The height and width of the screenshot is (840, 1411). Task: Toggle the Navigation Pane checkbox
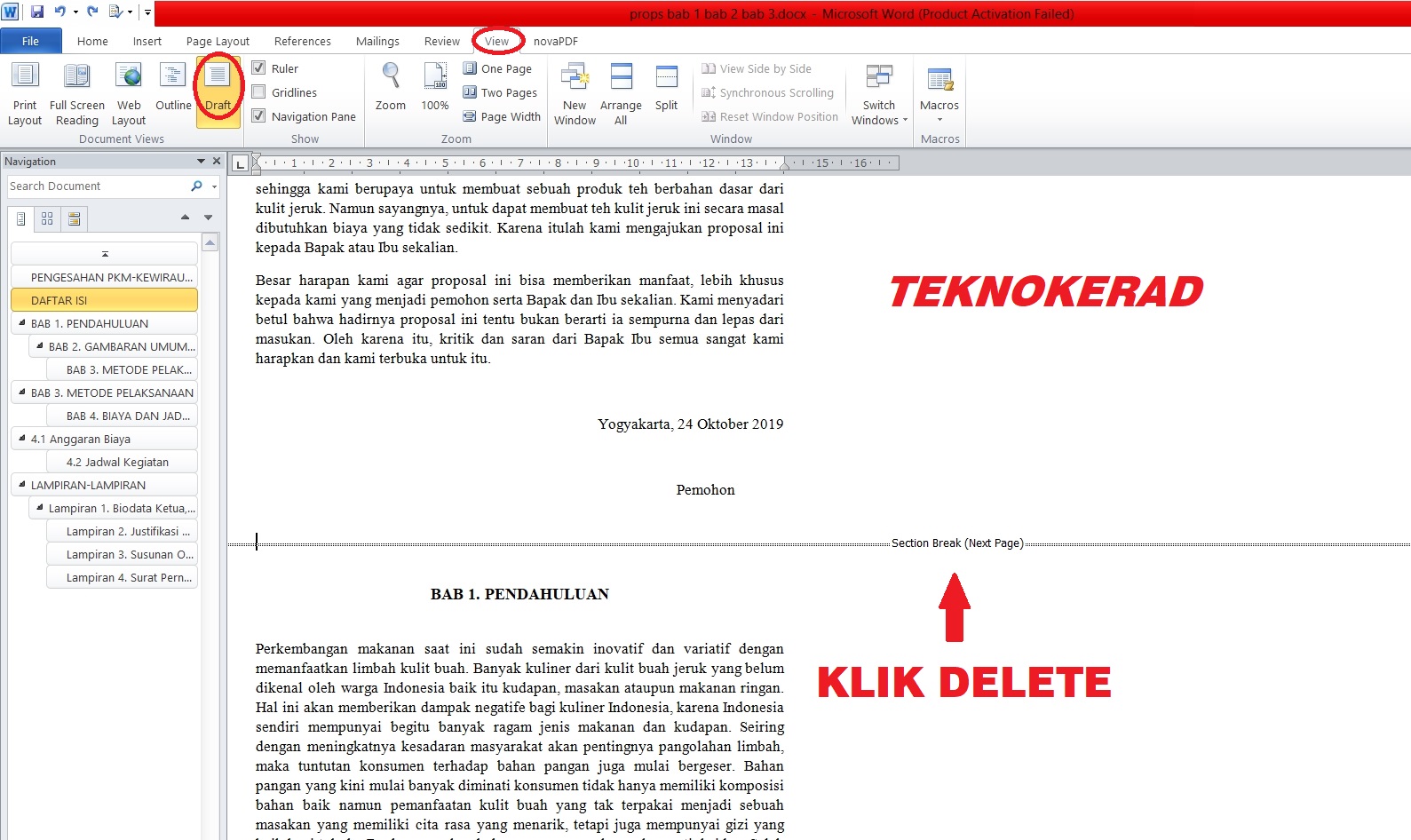(x=258, y=115)
